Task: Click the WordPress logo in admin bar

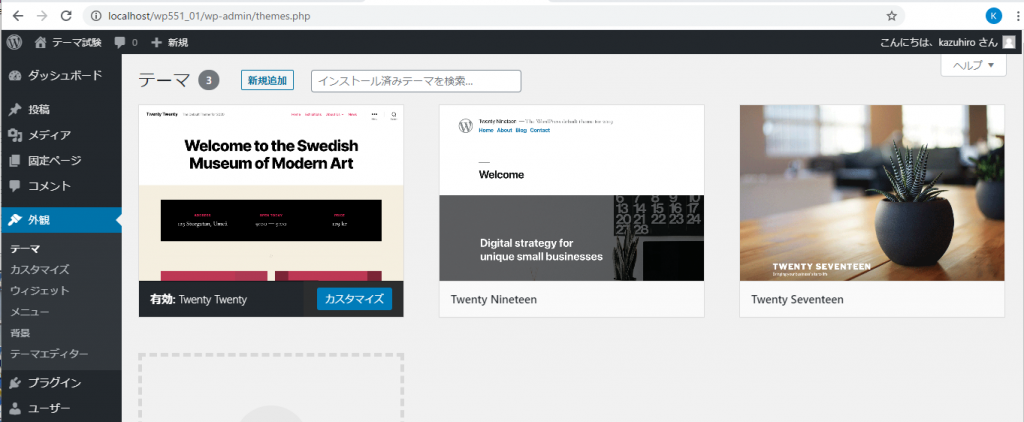Action: 14,42
